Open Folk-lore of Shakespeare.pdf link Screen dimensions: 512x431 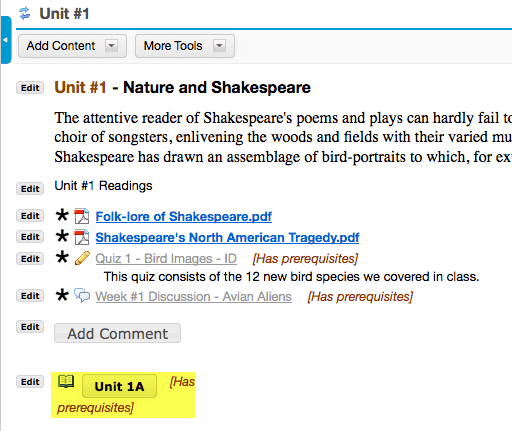184,217
